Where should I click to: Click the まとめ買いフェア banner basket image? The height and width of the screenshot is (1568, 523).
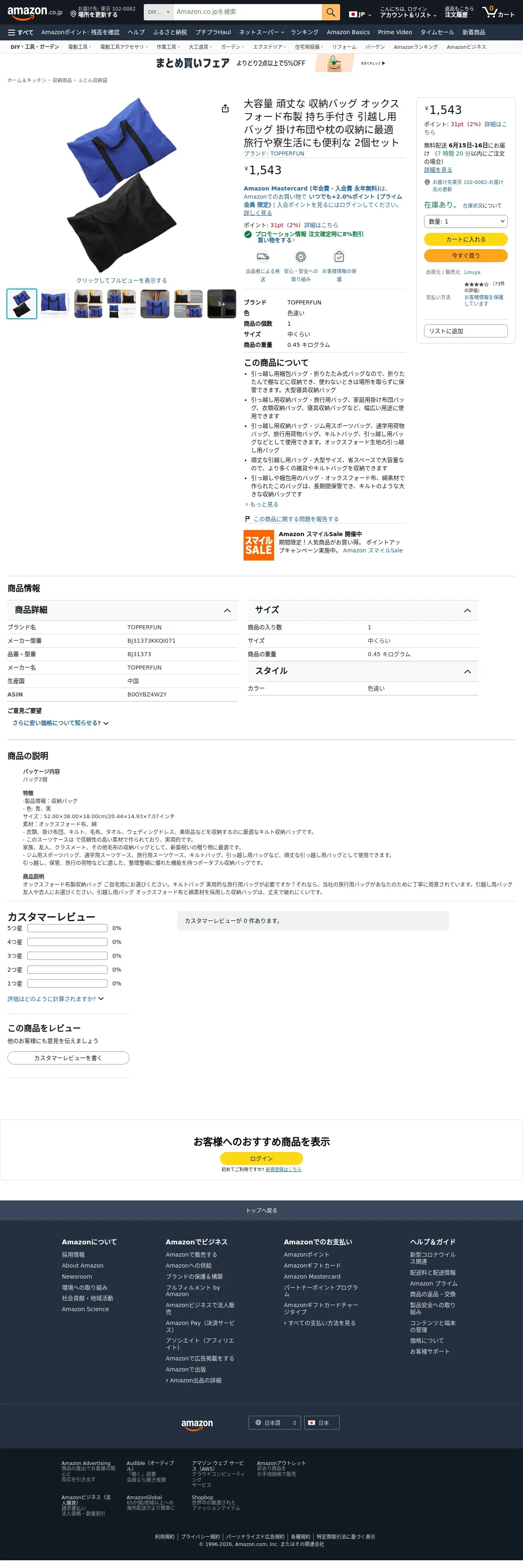coord(334,64)
